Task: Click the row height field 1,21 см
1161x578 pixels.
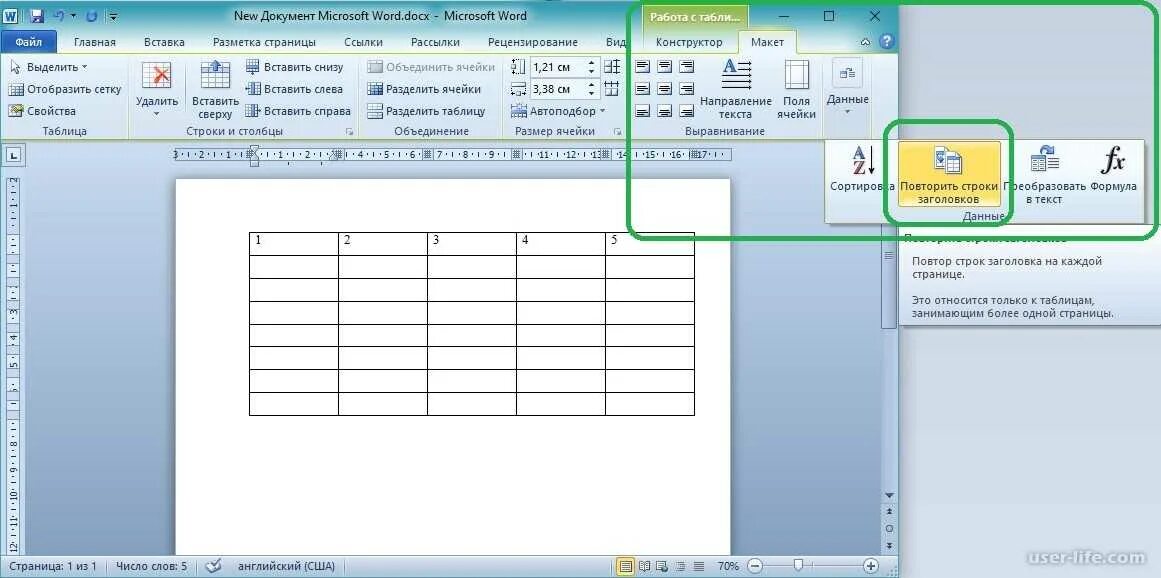Action: (558, 67)
